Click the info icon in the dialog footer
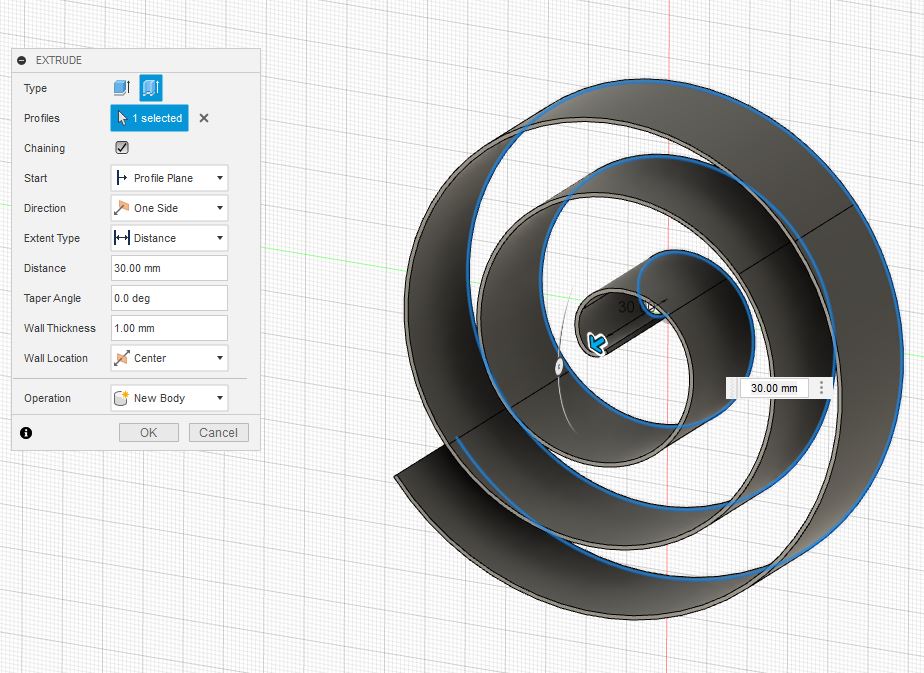924x673 pixels. [26, 433]
